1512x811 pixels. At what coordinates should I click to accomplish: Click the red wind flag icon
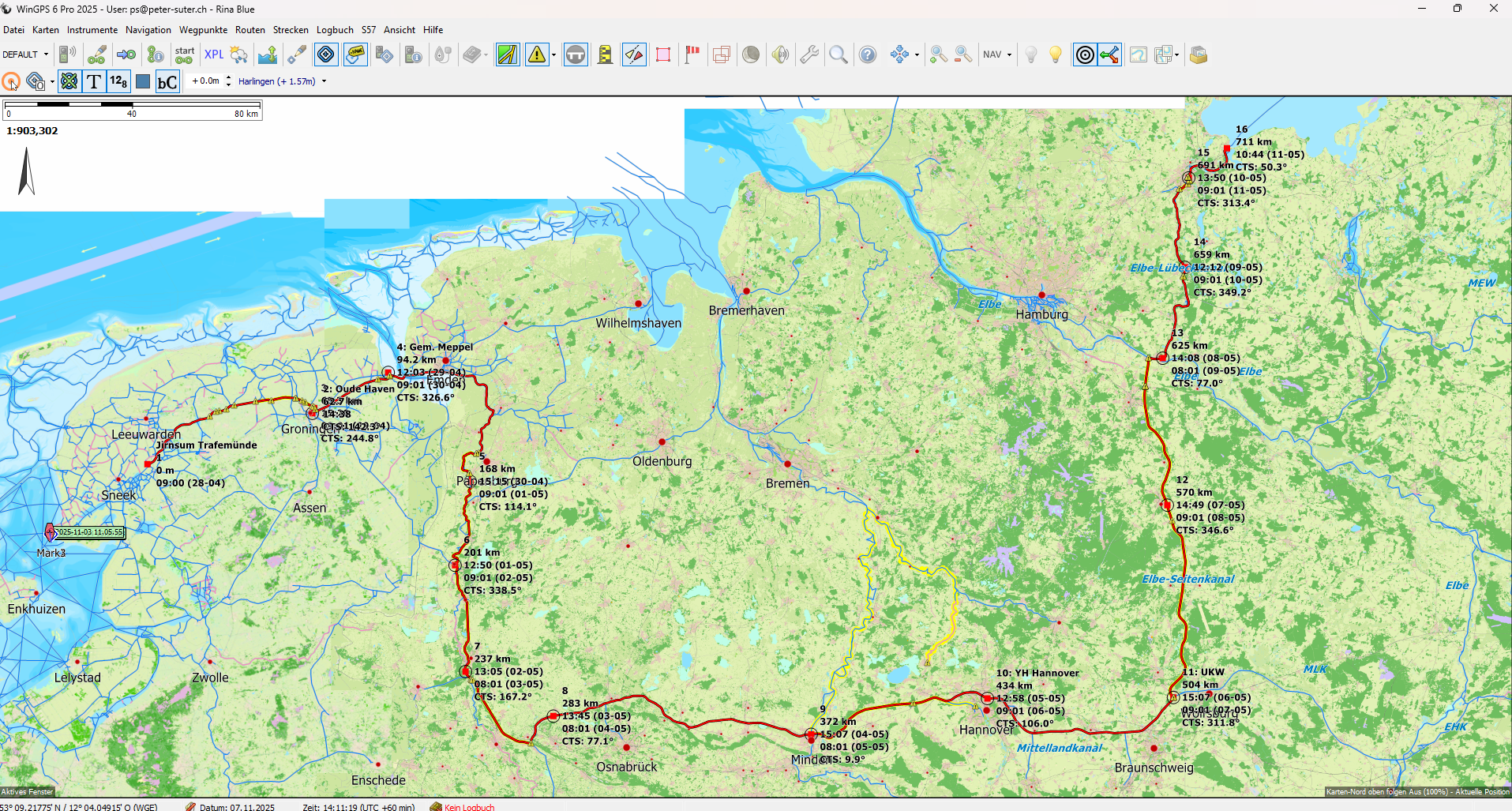point(692,54)
